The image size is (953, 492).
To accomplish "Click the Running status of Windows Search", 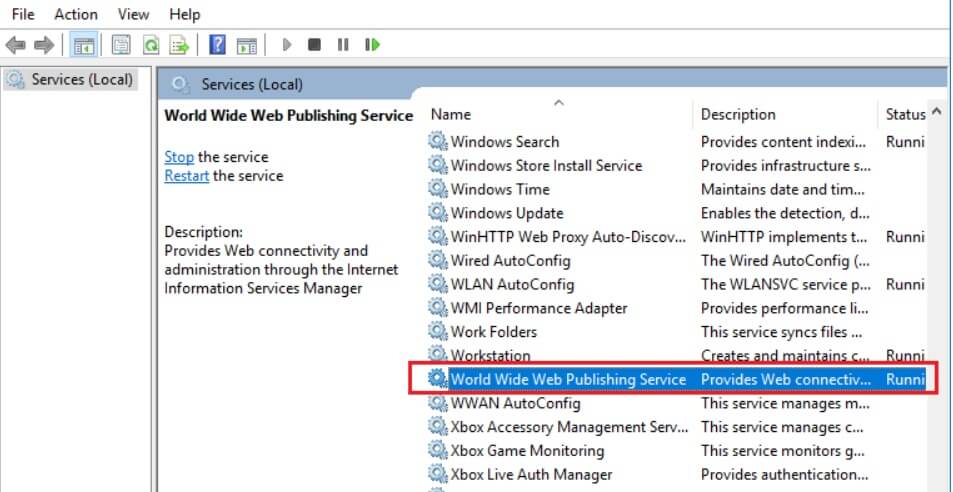I will click(905, 142).
